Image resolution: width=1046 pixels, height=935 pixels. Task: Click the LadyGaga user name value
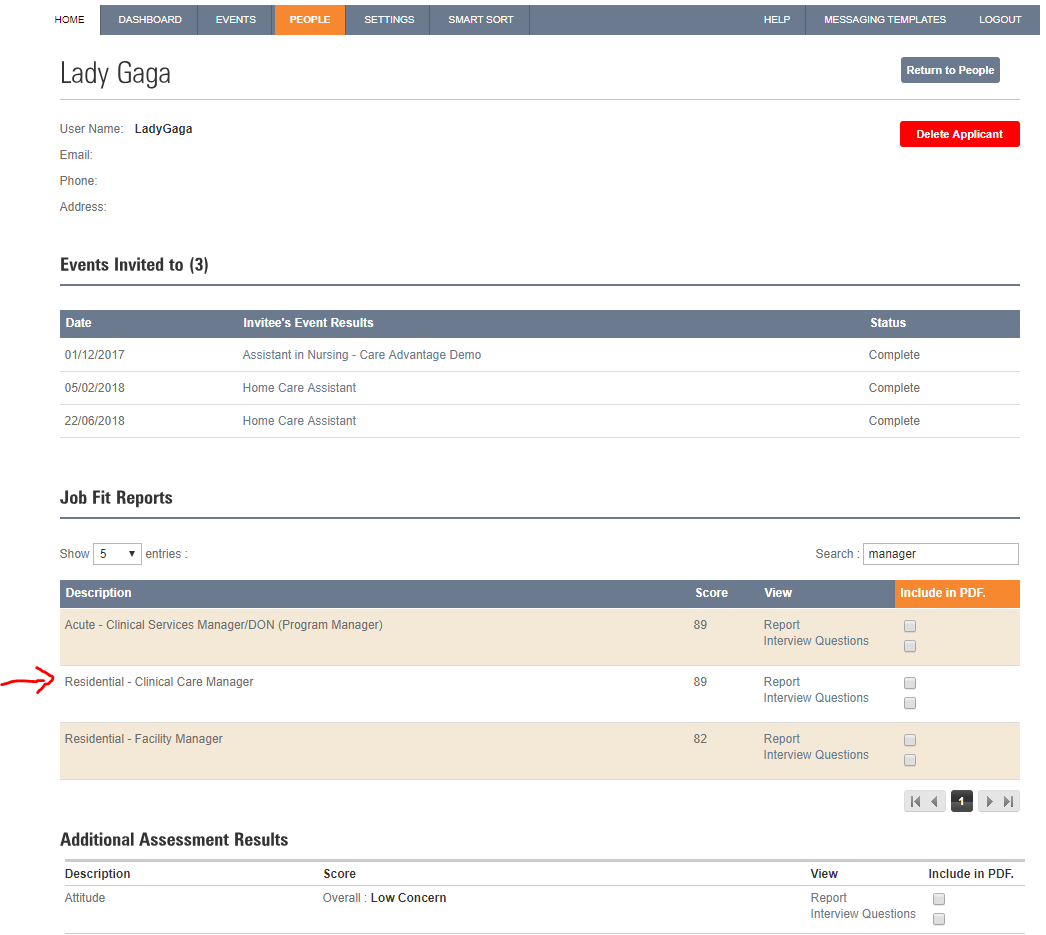pyautogui.click(x=163, y=129)
